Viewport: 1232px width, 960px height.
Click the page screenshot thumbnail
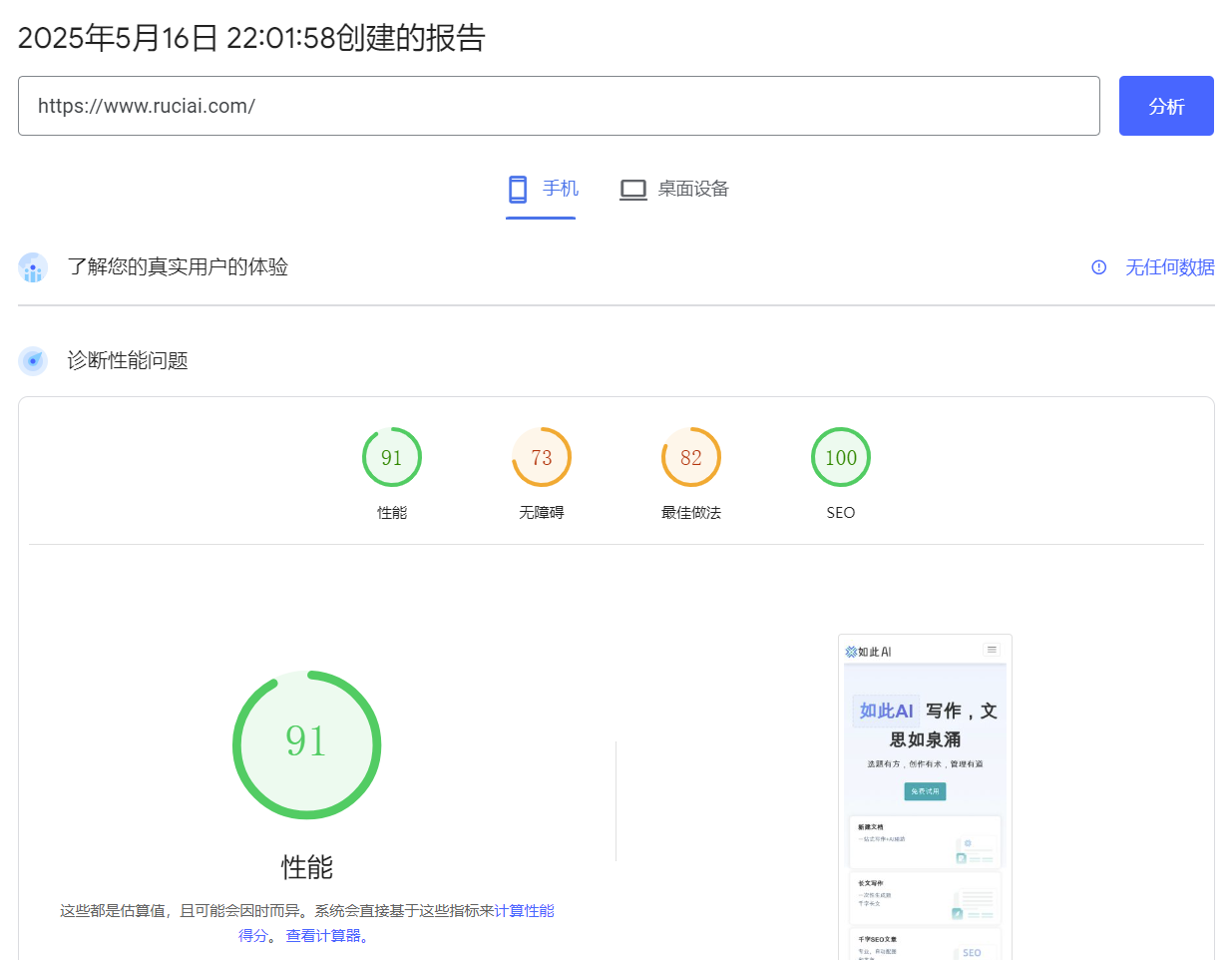point(925,797)
